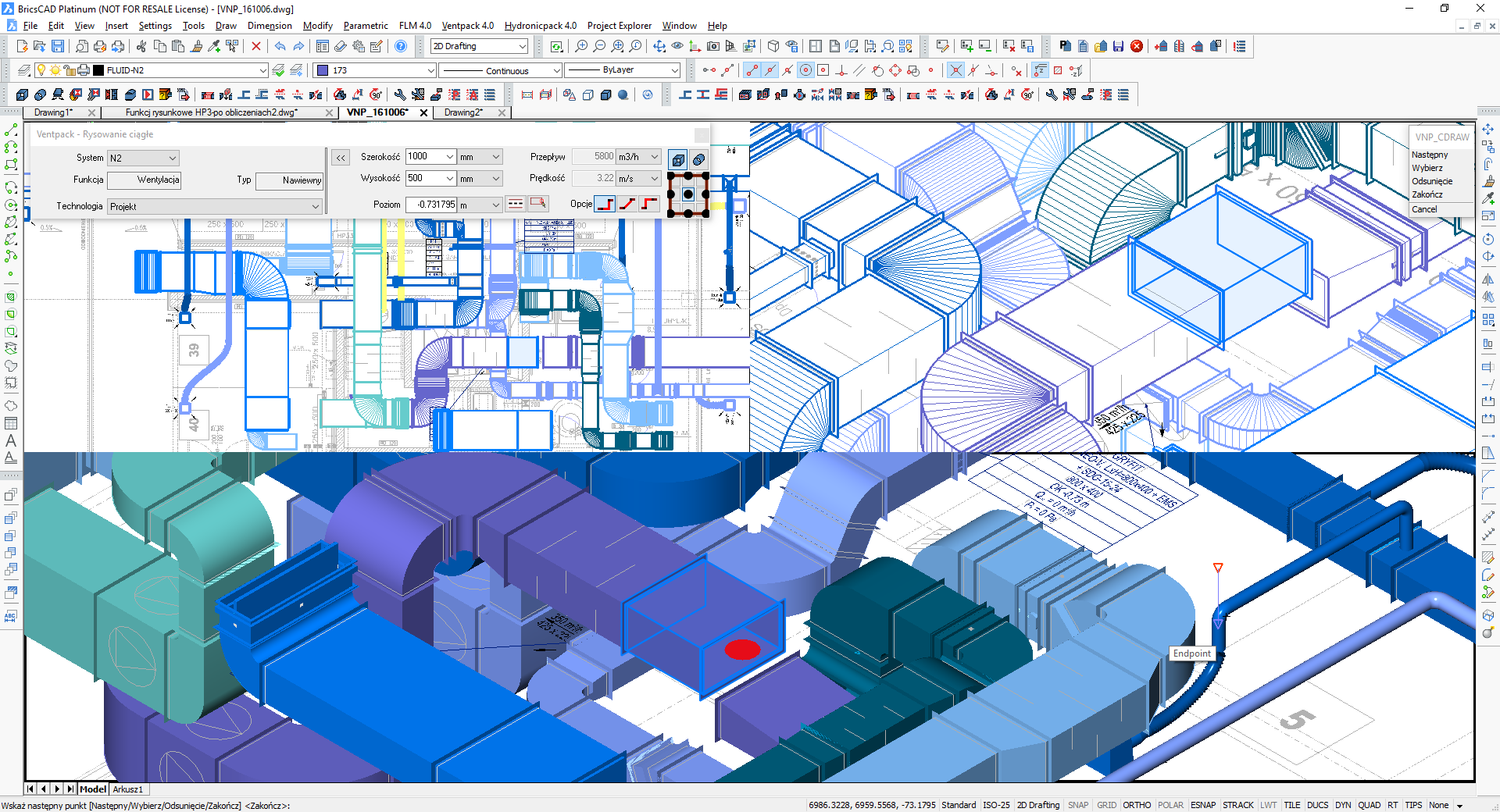Image resolution: width=1500 pixels, height=812 pixels.
Task: Switch to the Drawing2 document tab
Action: point(464,112)
